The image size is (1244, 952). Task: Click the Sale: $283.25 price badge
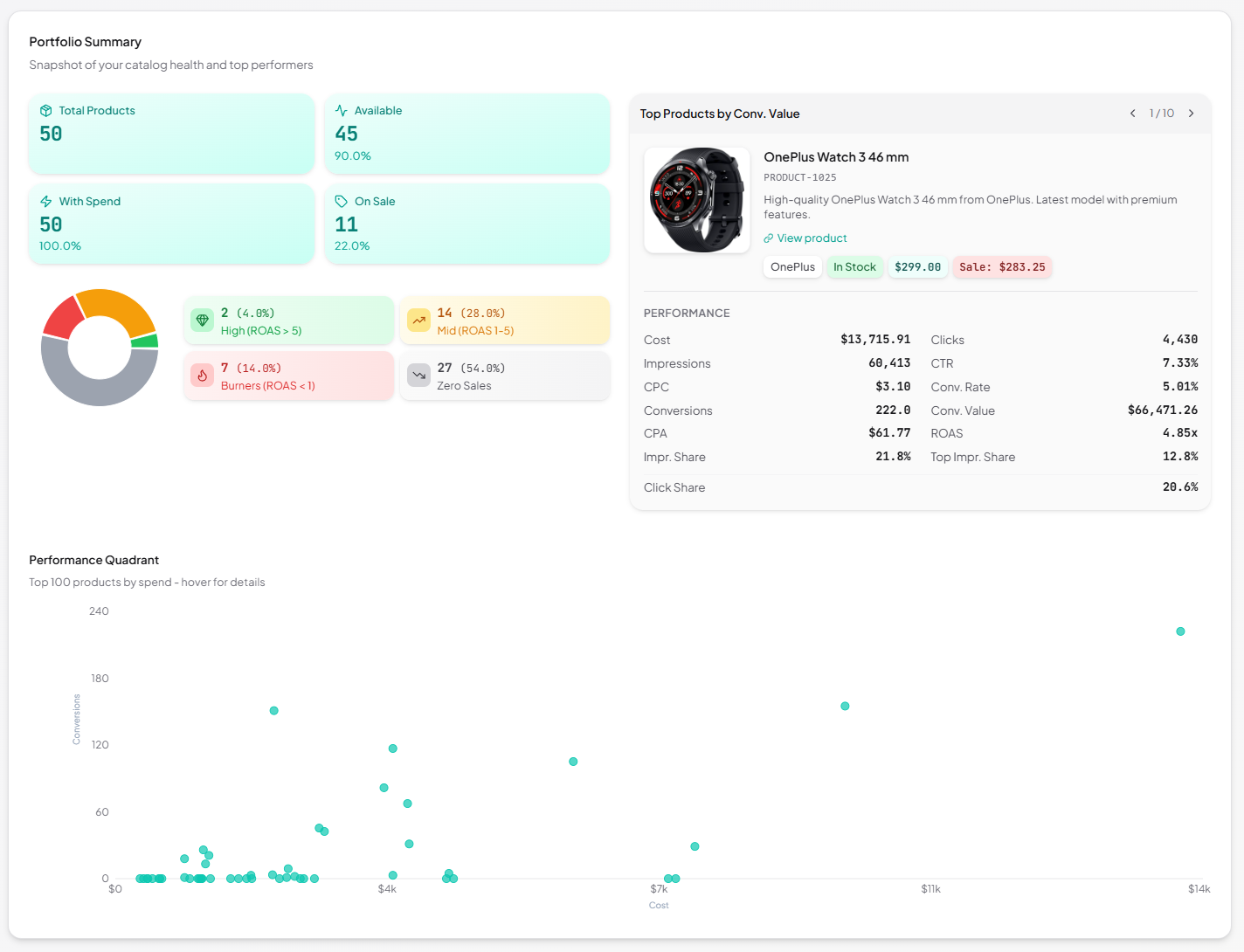(1002, 266)
